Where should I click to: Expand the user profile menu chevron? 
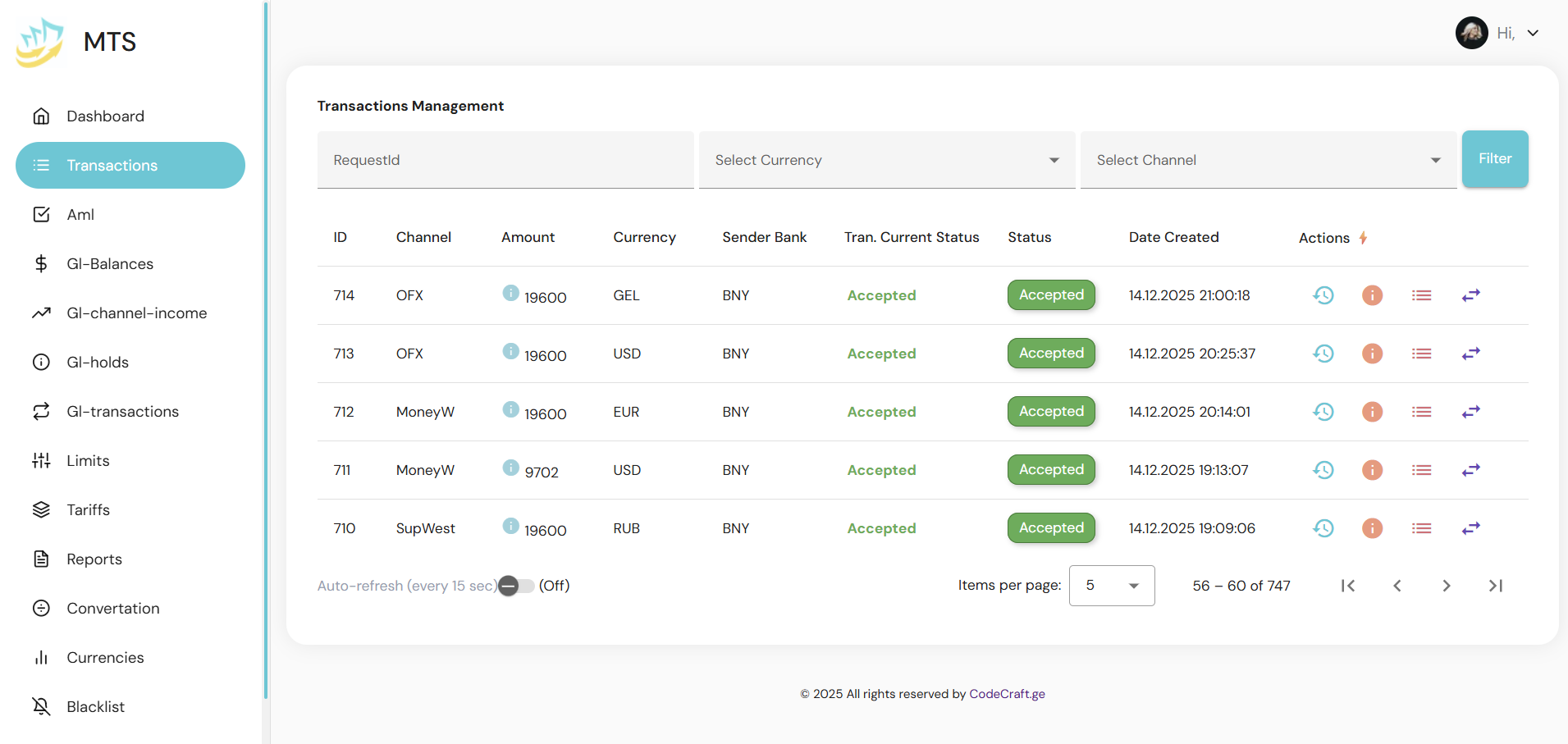(x=1533, y=34)
